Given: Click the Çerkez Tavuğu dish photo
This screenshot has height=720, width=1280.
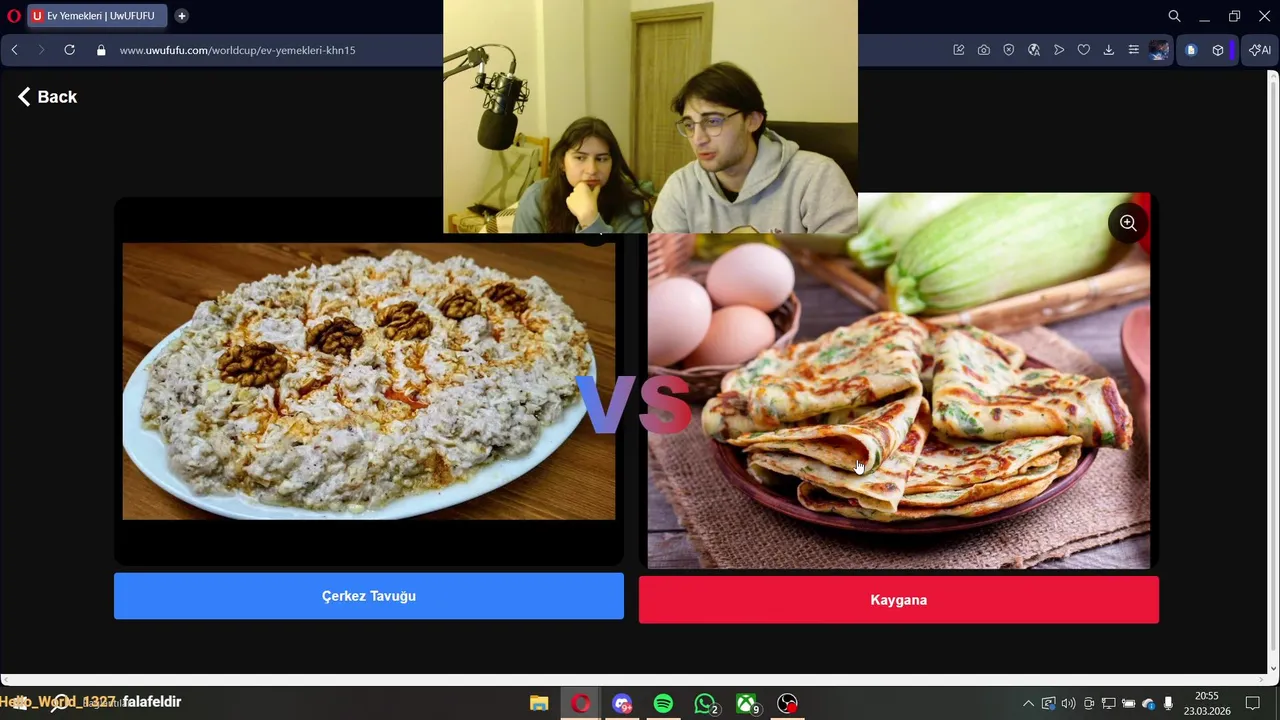Looking at the screenshot, I should 369,381.
